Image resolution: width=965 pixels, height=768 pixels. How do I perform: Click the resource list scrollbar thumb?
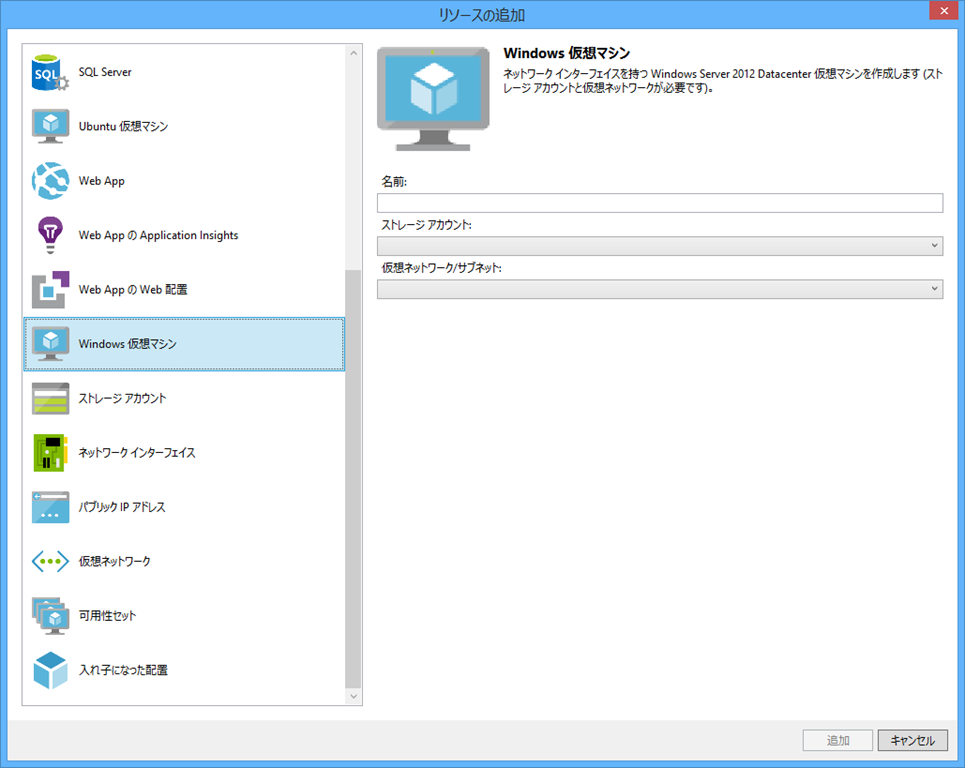[x=353, y=479]
